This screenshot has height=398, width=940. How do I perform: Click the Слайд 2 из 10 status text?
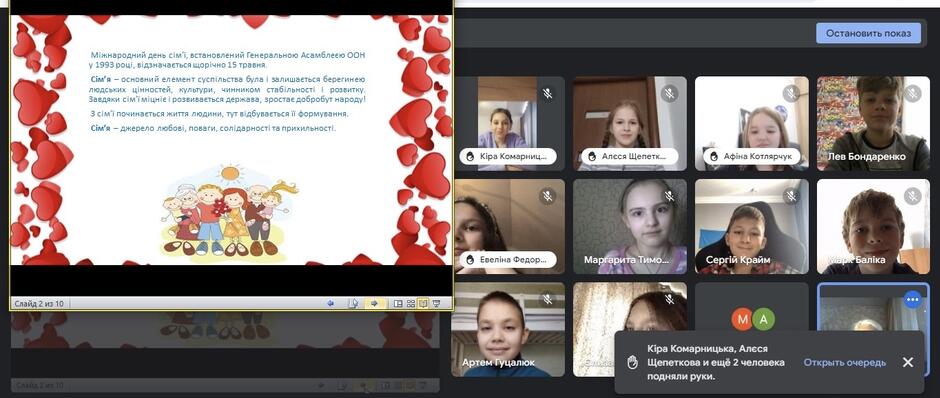38,304
